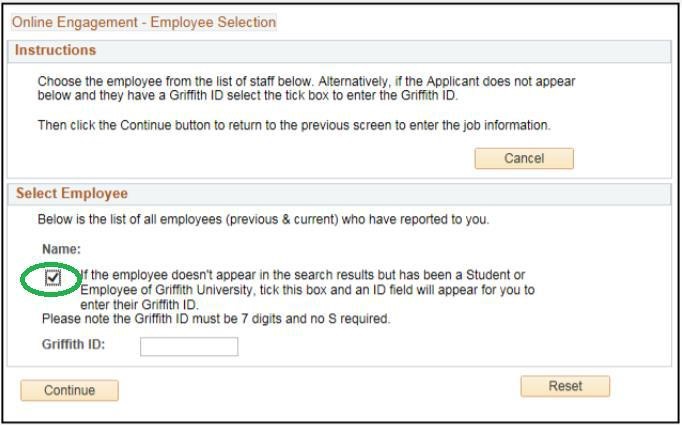
Task: Click the Reset button
Action: (x=565, y=386)
